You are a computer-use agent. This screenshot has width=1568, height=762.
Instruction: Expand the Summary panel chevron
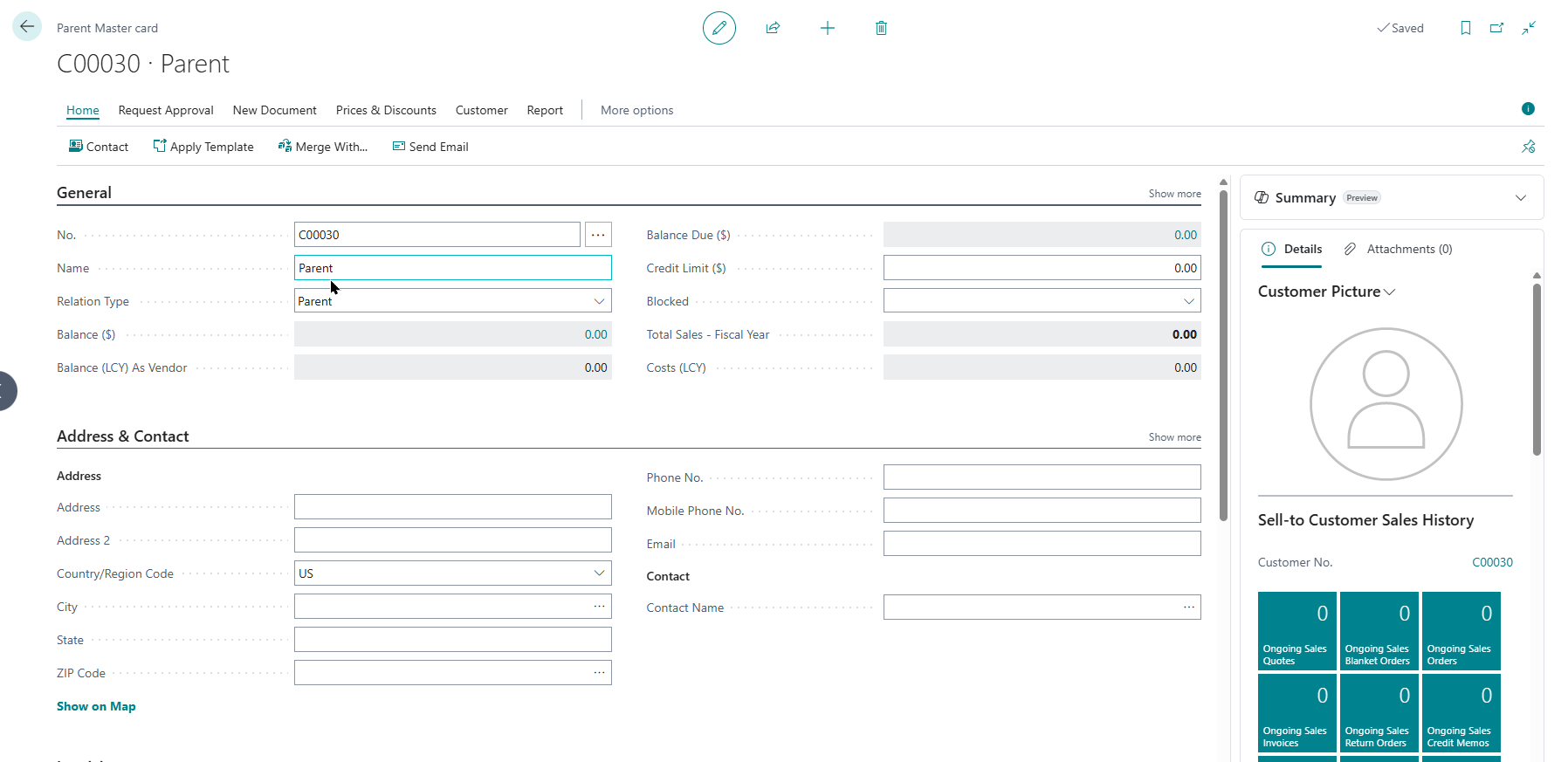pyautogui.click(x=1520, y=198)
